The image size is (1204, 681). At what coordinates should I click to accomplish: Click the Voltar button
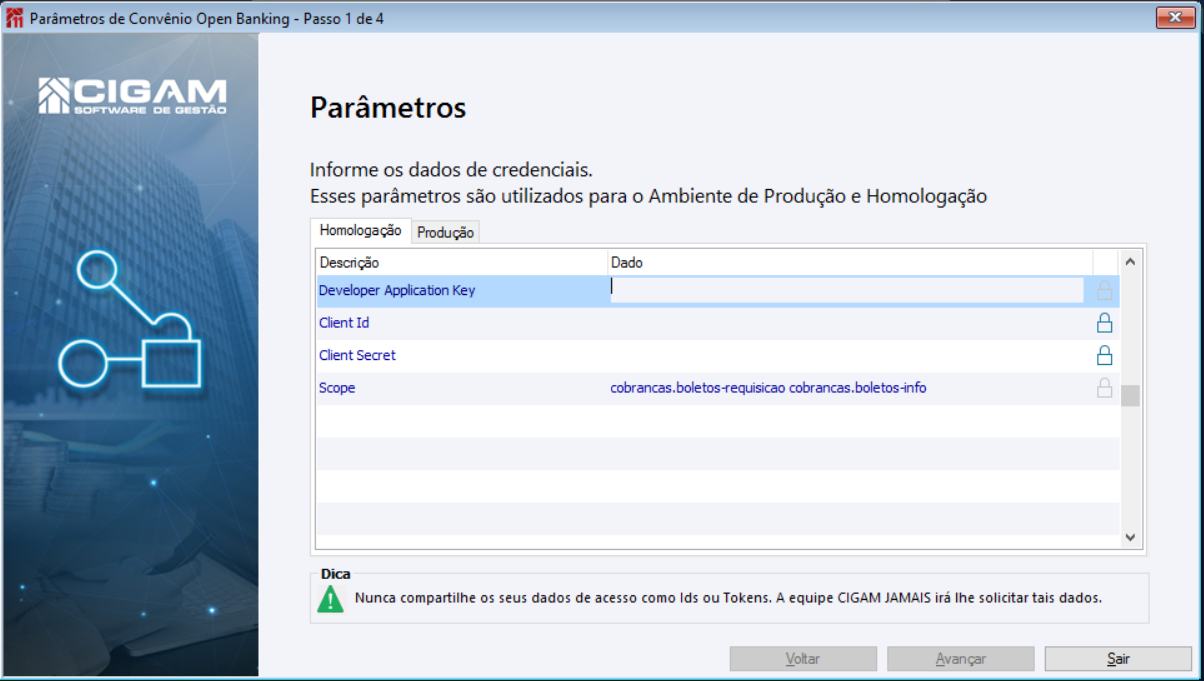pos(803,659)
